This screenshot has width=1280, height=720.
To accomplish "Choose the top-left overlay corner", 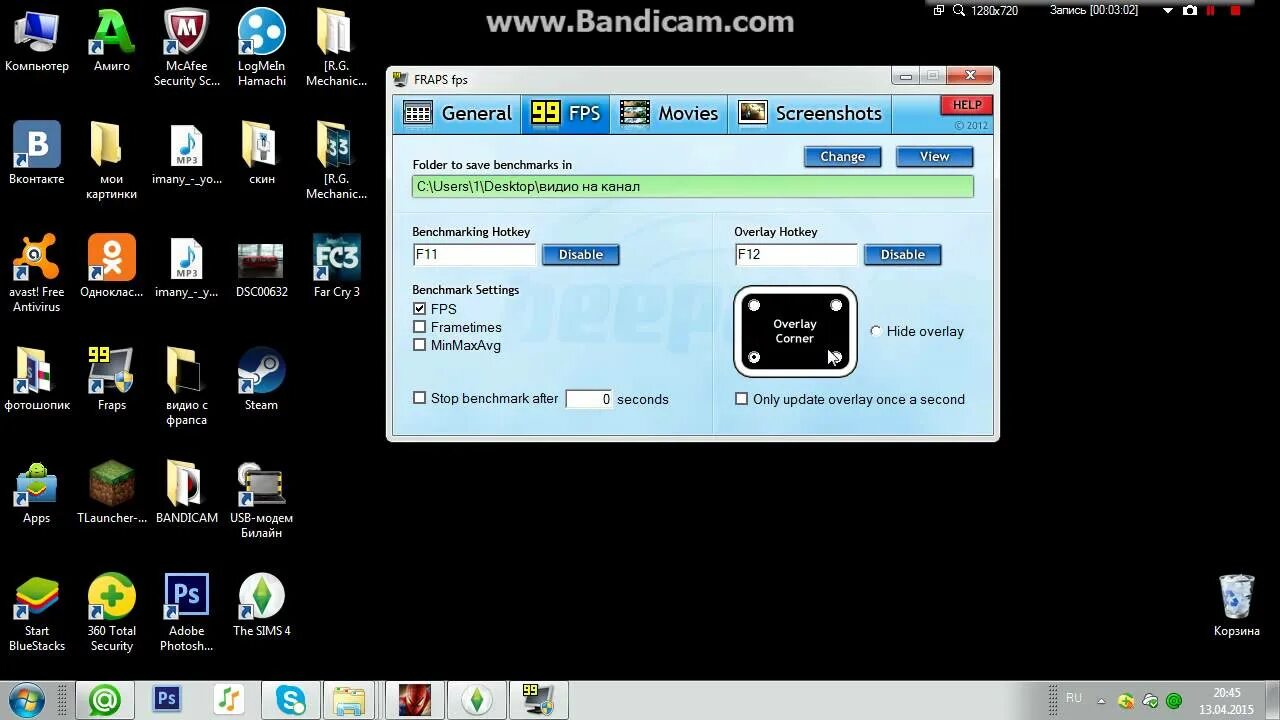I will coord(754,305).
